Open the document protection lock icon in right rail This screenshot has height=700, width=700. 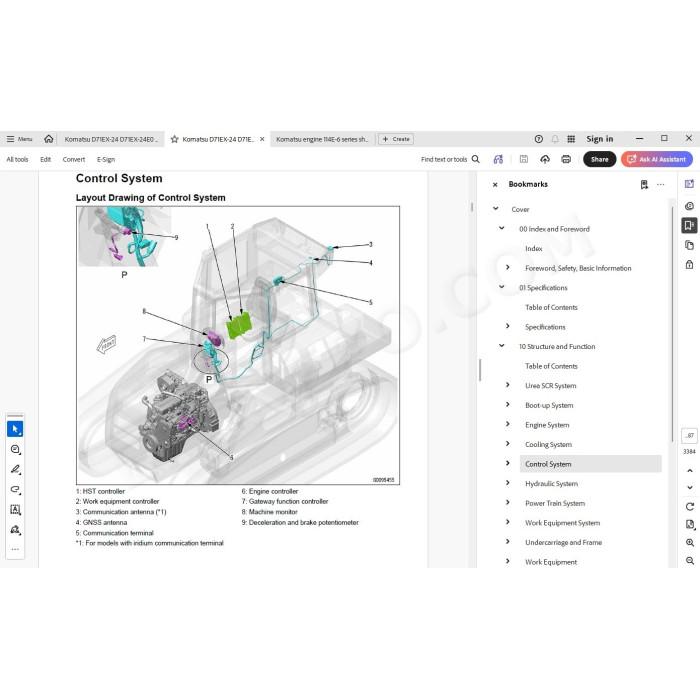pos(689,265)
